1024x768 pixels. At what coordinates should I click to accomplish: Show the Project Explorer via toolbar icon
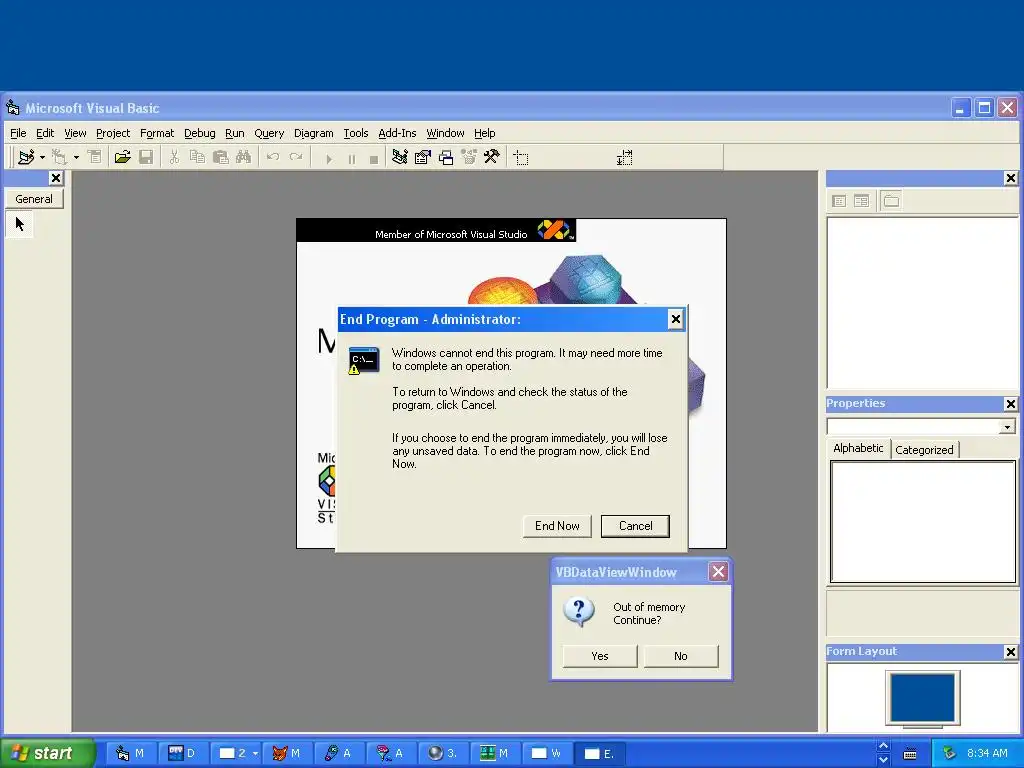400,157
